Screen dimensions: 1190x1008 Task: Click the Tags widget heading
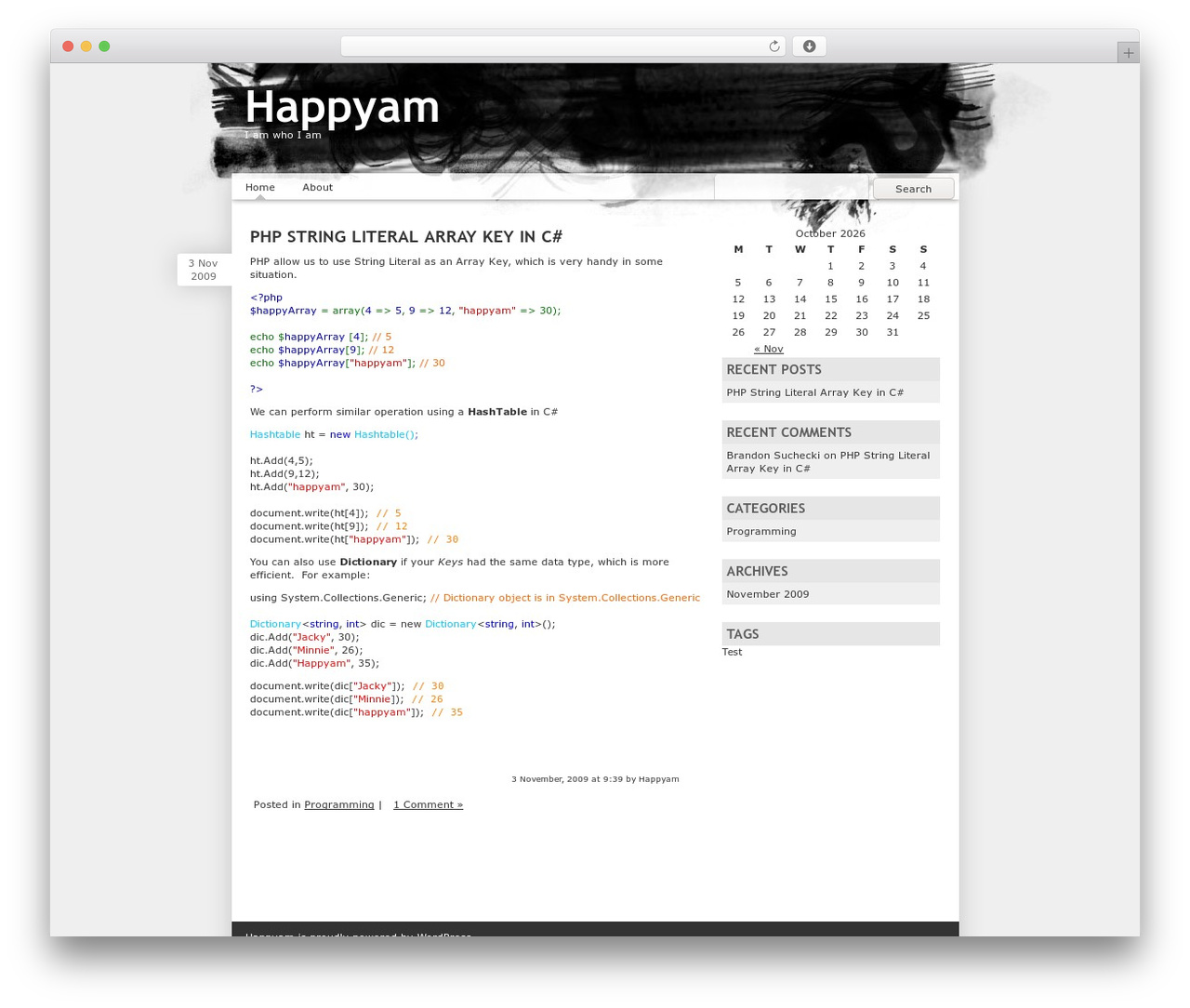(831, 633)
